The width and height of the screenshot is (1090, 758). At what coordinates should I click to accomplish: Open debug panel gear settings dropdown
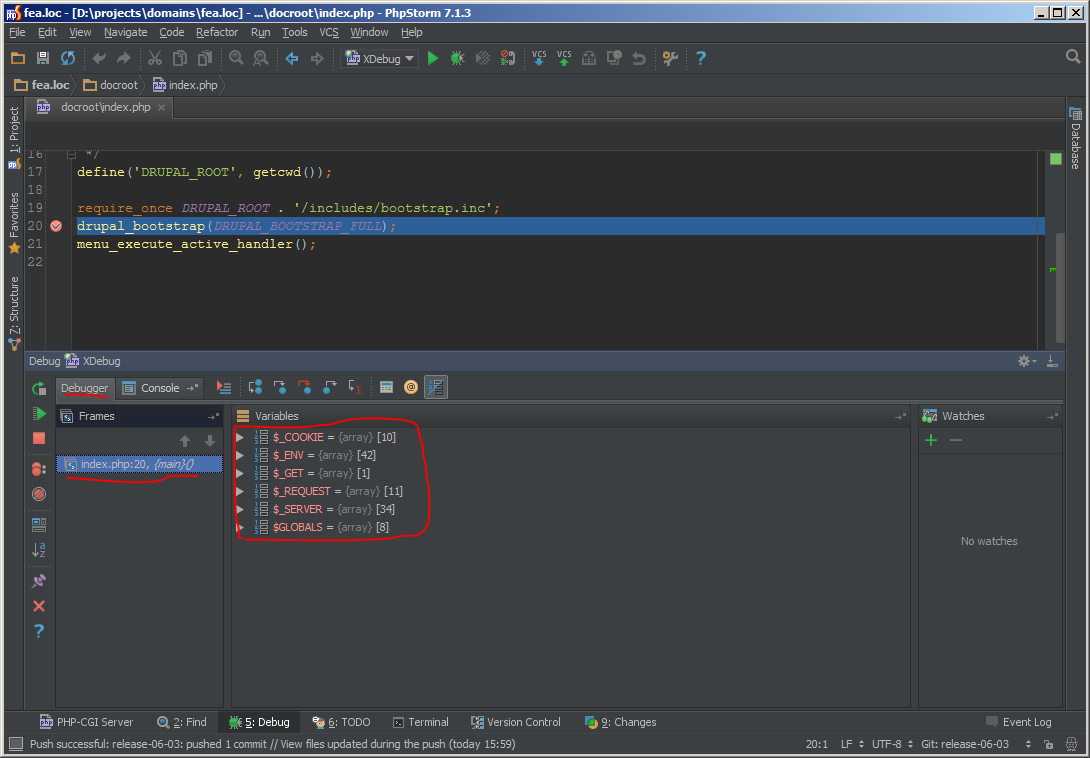pyautogui.click(x=1027, y=361)
